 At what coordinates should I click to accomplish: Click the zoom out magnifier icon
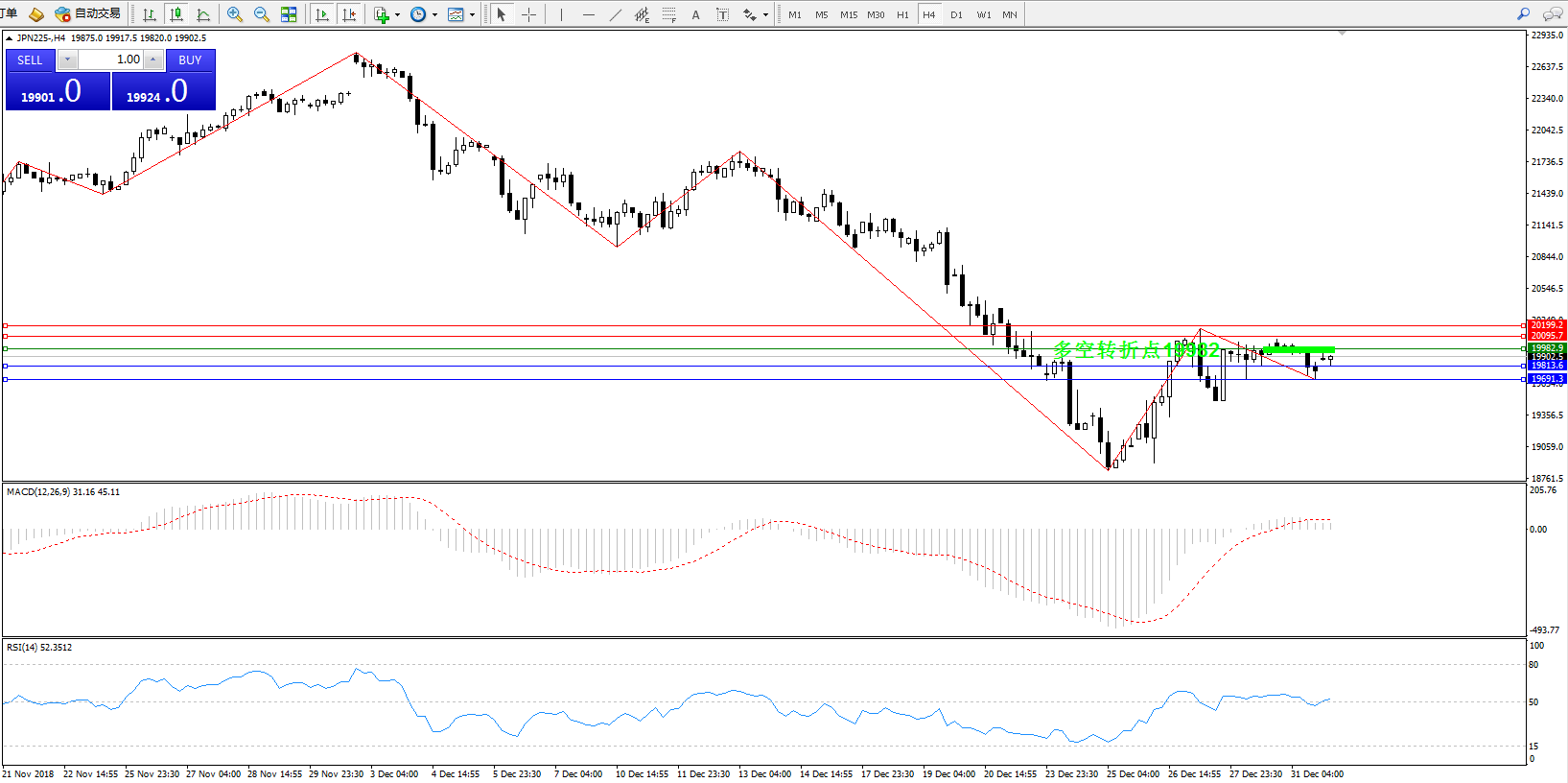(x=261, y=14)
